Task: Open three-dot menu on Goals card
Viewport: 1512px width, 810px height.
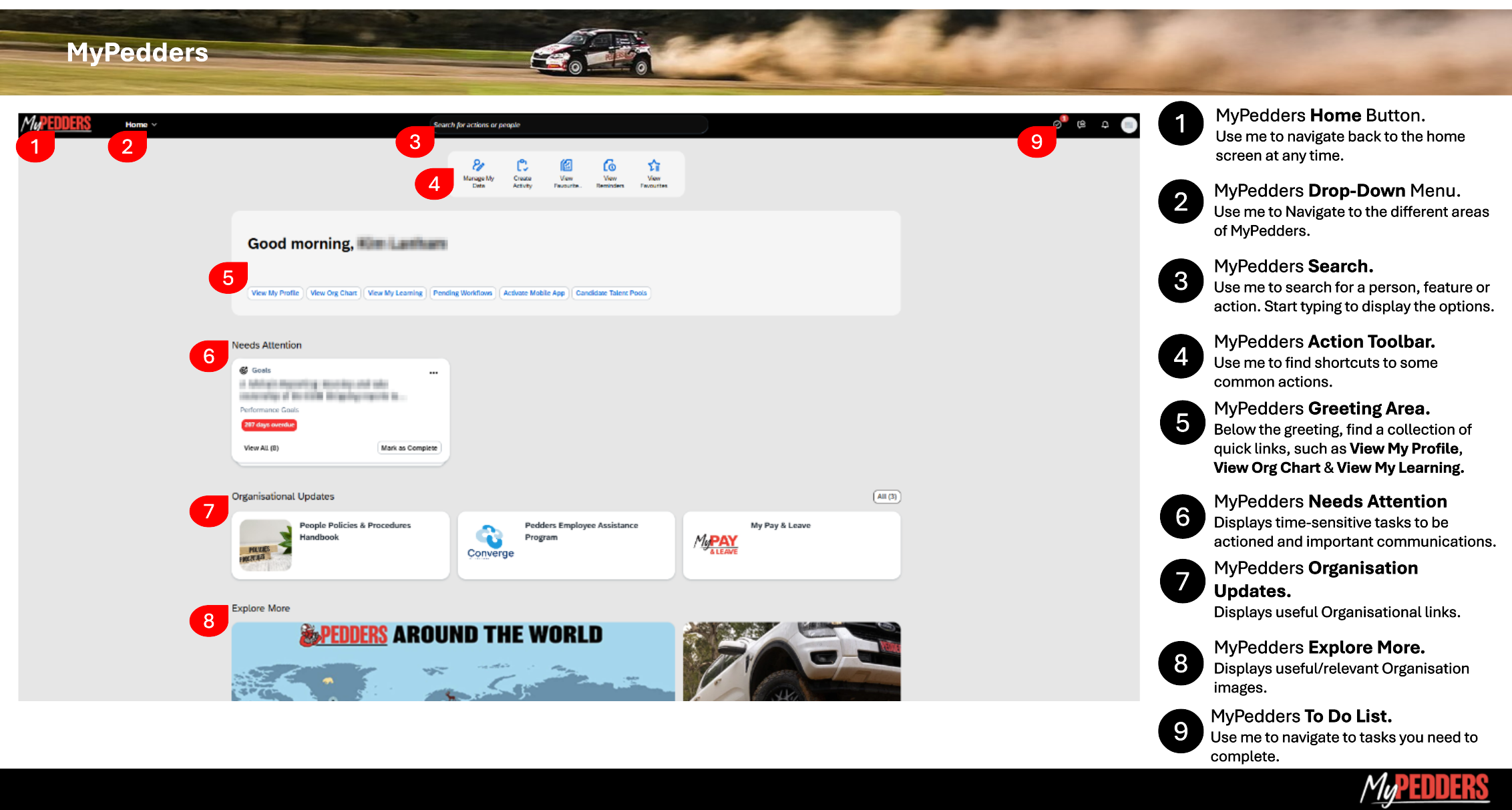Action: pos(433,373)
